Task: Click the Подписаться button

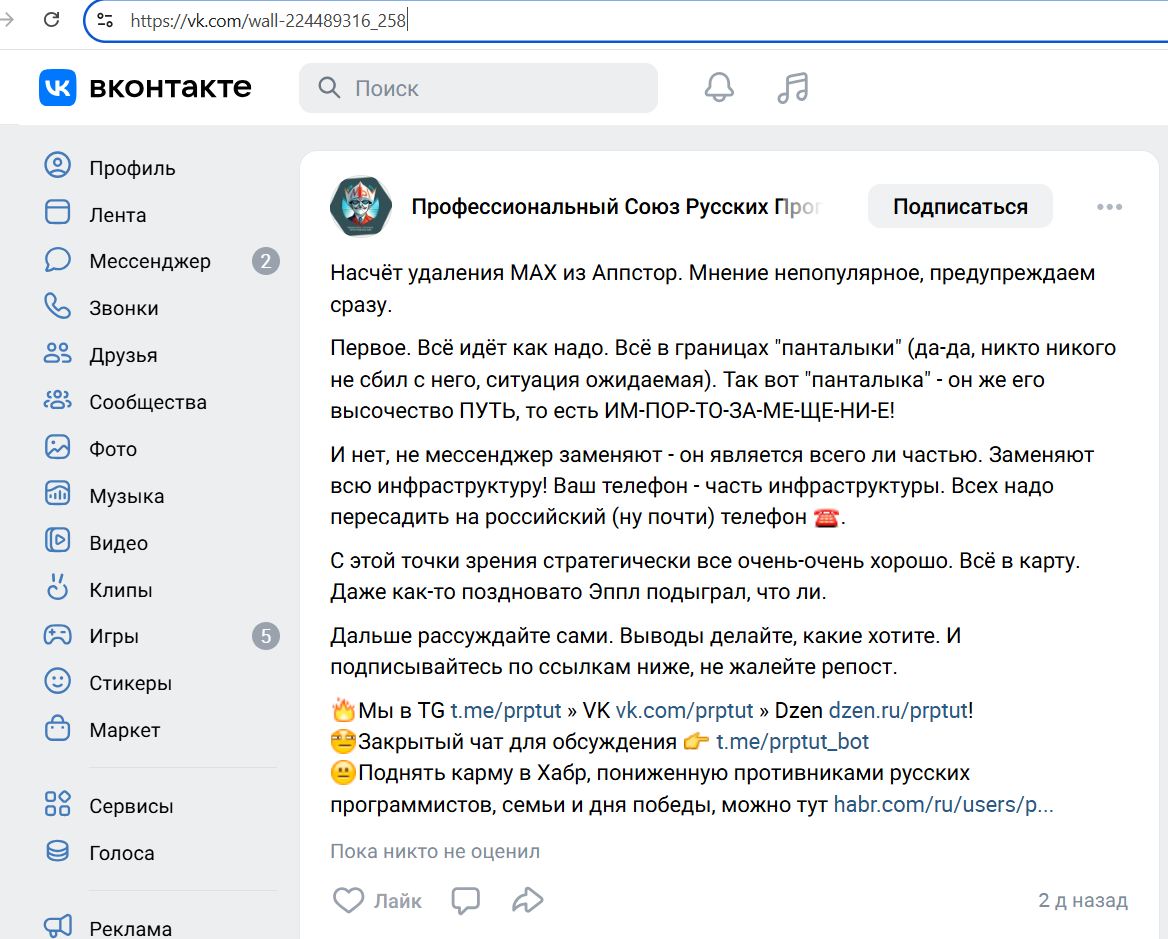Action: pyautogui.click(x=960, y=206)
